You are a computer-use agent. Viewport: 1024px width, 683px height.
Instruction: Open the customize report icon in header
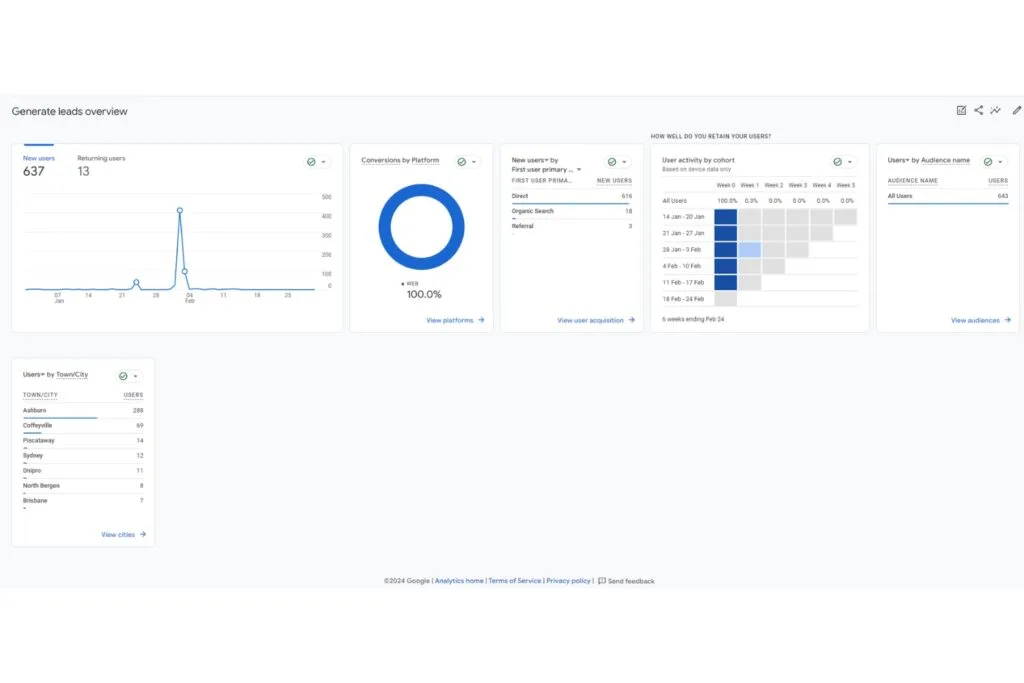tap(961, 110)
